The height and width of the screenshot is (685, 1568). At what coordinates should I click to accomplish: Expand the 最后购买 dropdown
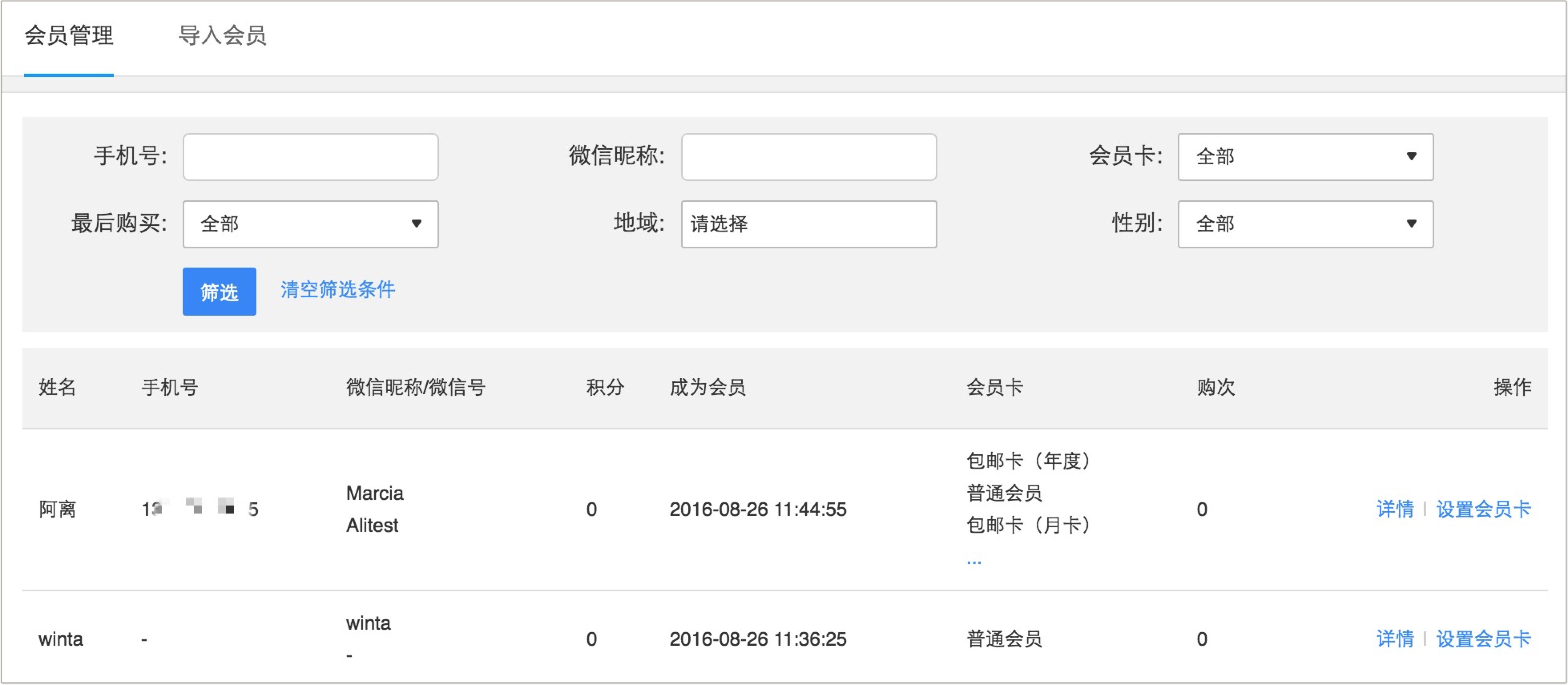click(310, 224)
